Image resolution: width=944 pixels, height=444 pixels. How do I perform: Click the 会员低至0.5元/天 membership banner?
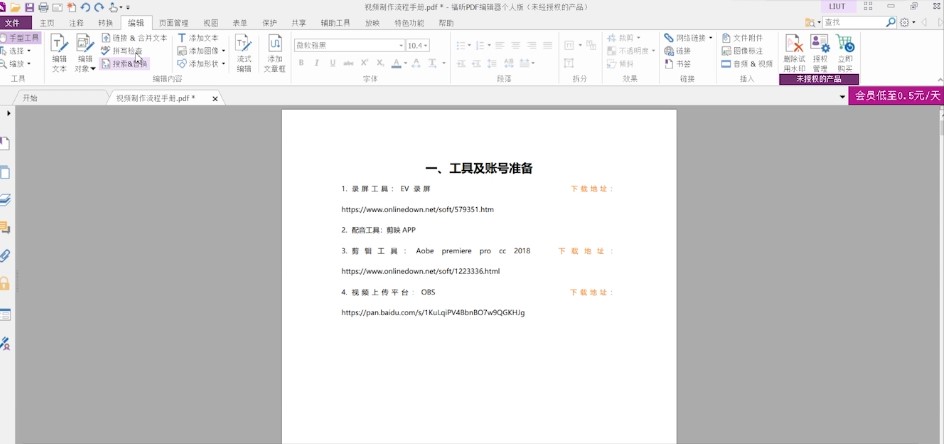tap(896, 96)
